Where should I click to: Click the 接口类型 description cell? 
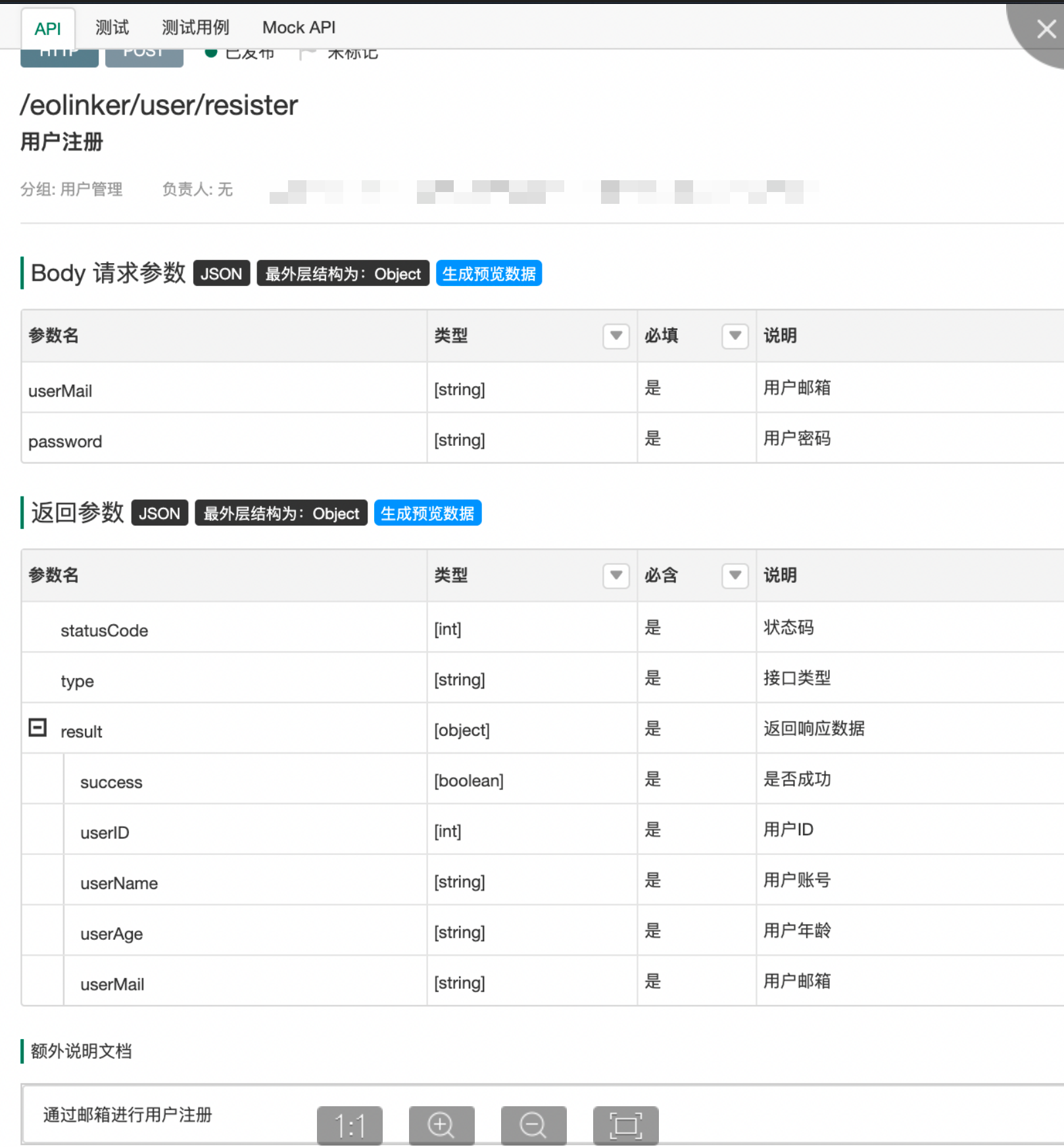910,678
